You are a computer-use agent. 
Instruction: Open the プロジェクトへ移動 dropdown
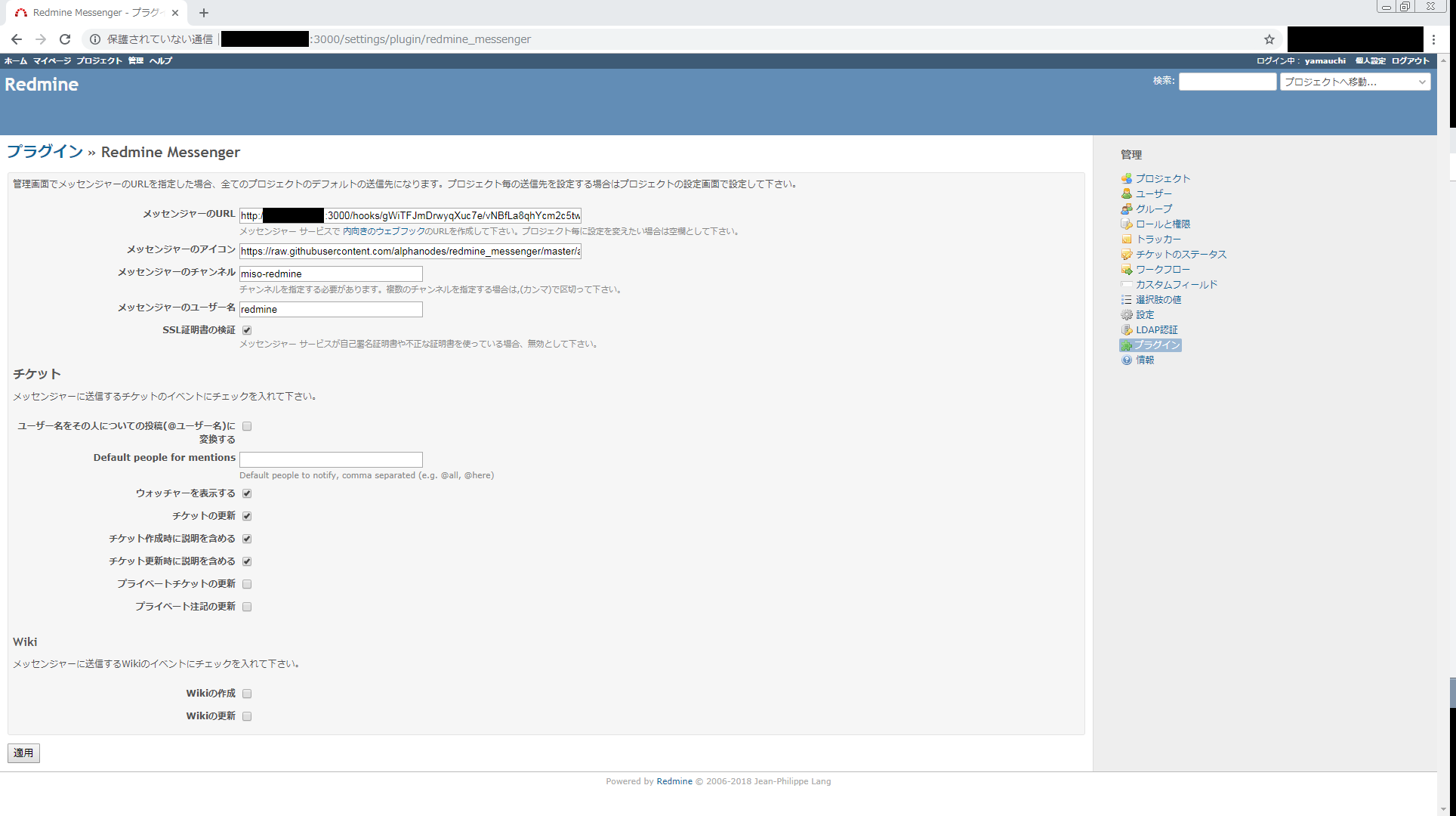click(x=1355, y=82)
